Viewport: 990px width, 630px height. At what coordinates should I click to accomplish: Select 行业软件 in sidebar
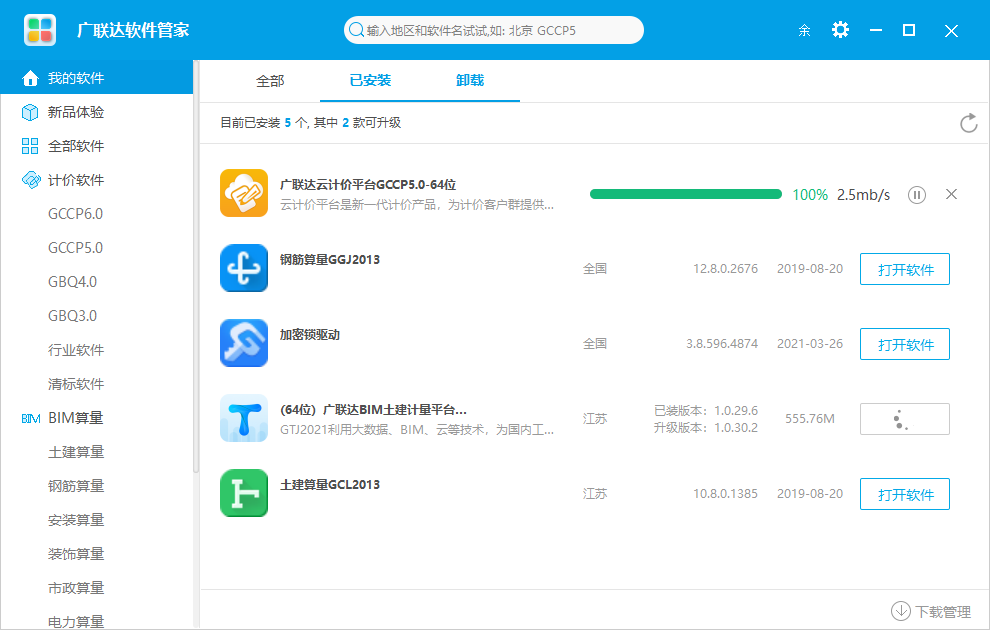pos(76,350)
